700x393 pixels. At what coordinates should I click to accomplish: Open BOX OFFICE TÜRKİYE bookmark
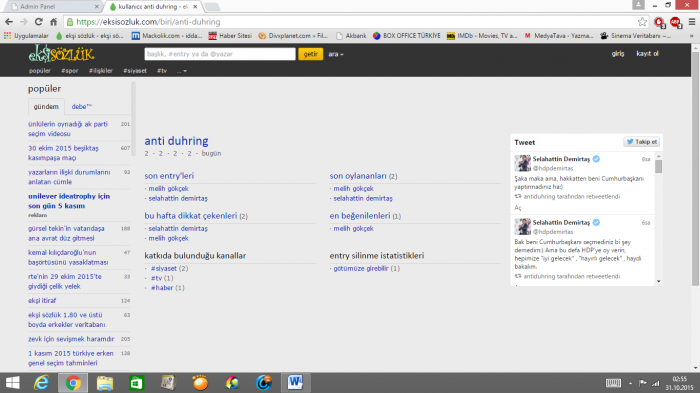click(x=406, y=36)
